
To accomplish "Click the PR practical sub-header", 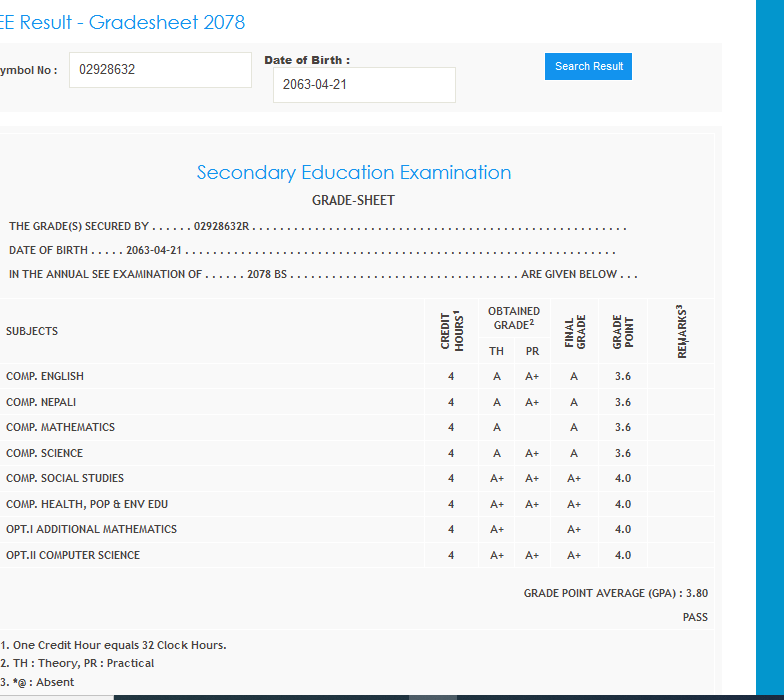I will 532,351.
